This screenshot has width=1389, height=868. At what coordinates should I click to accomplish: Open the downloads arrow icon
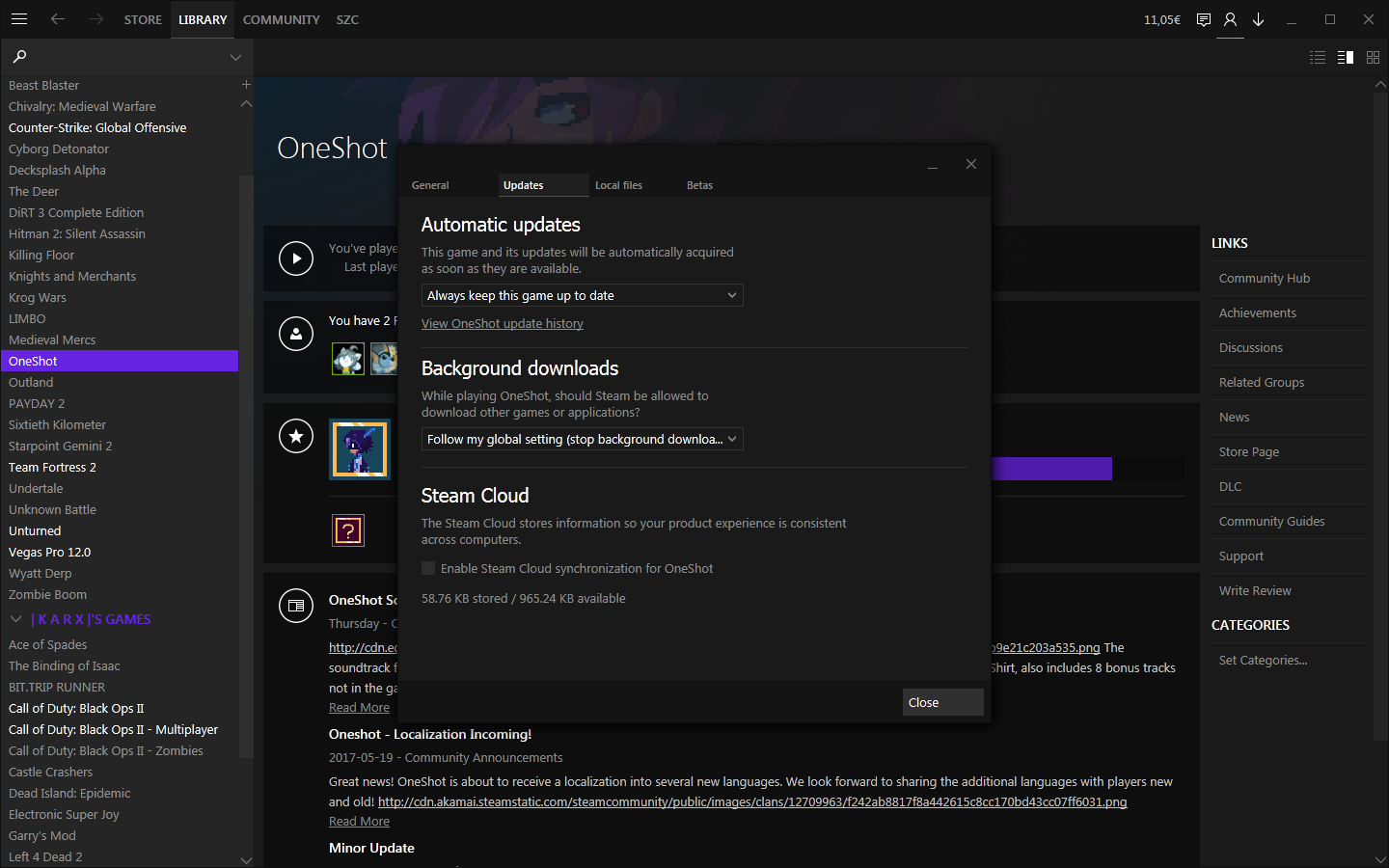tap(1258, 19)
